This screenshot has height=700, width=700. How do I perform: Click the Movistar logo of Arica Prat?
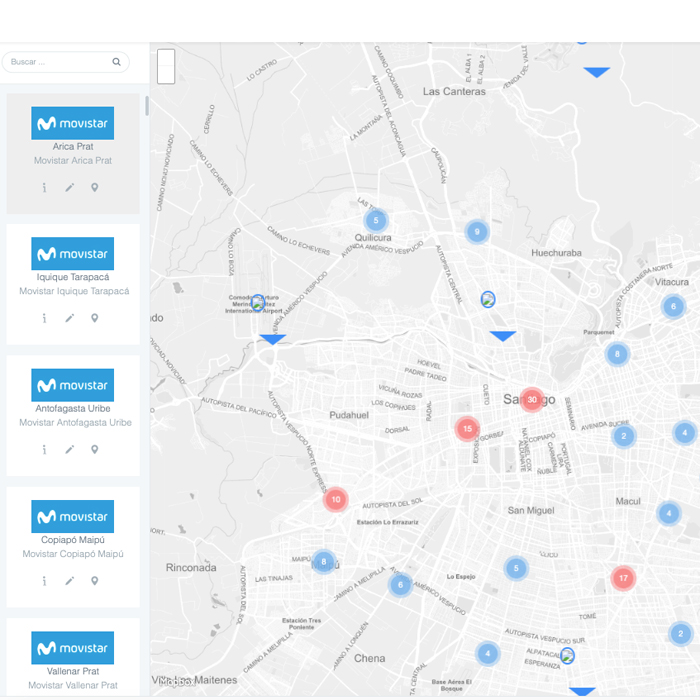click(72, 123)
